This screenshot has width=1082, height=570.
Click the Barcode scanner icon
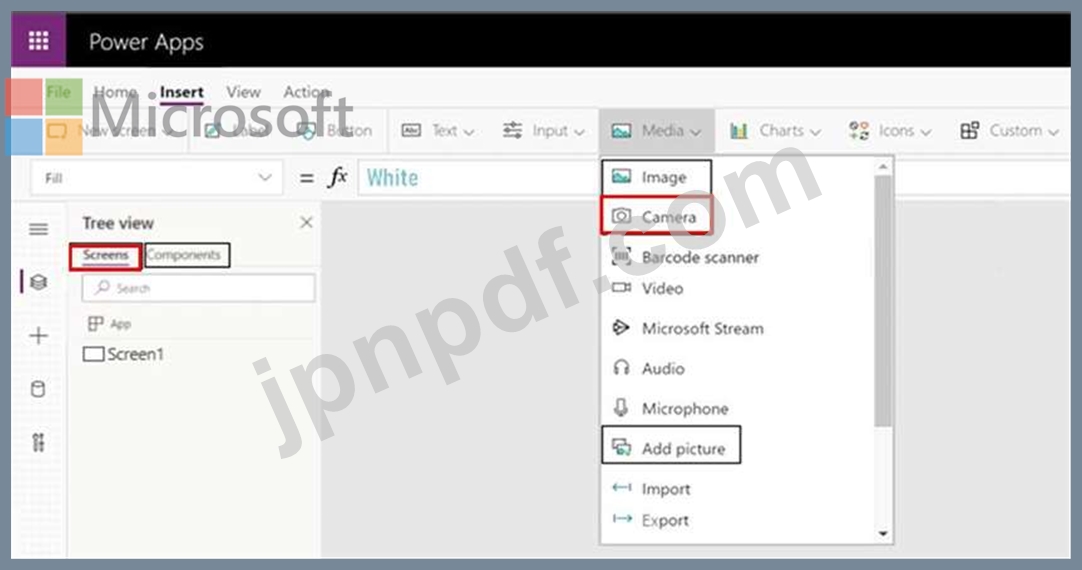pos(621,257)
